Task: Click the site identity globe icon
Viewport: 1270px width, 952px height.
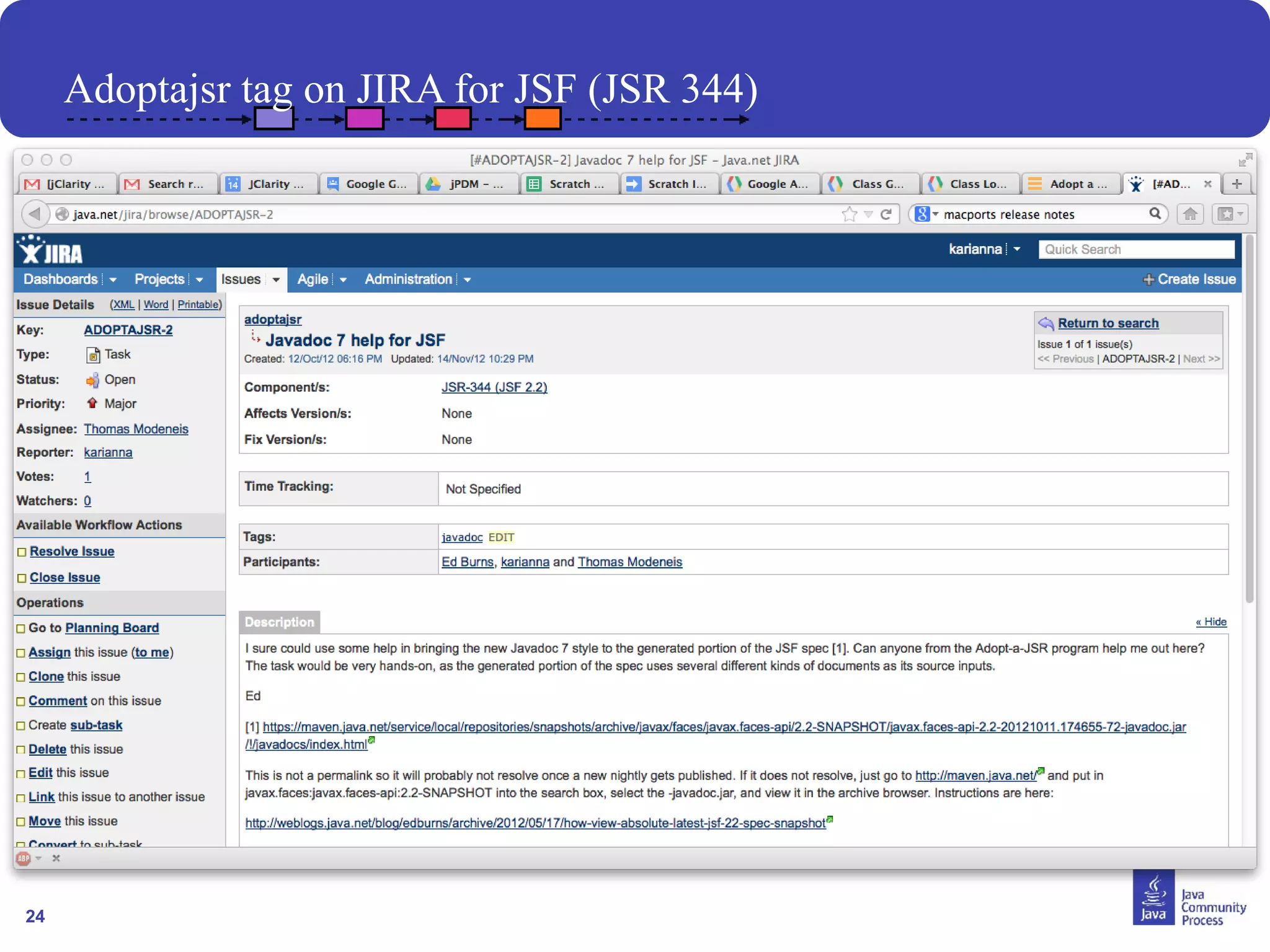Action: pos(62,214)
